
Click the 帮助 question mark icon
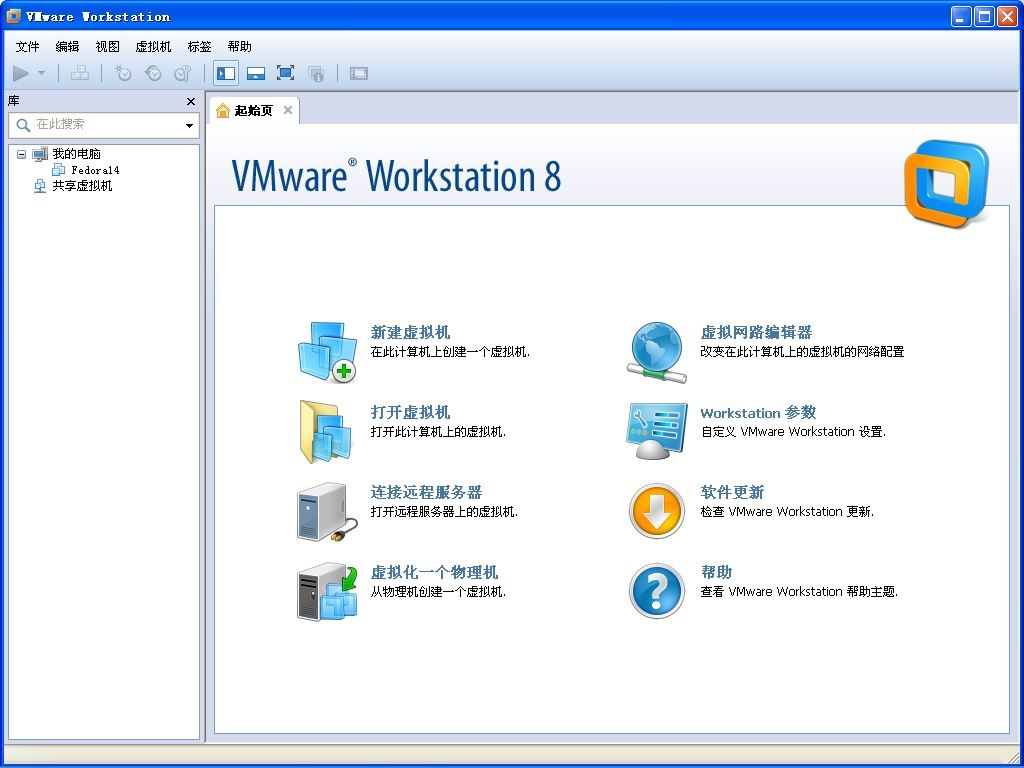(x=657, y=591)
